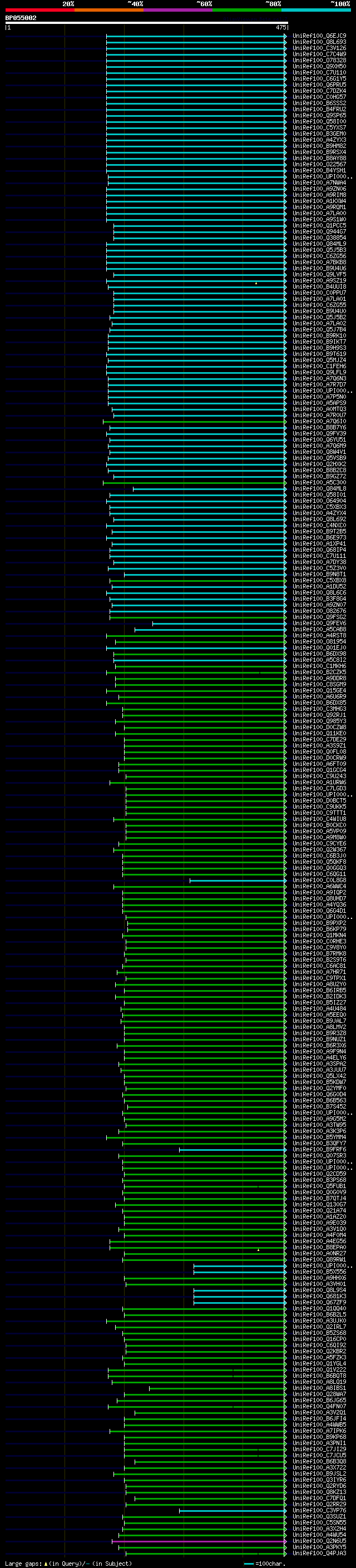Select the UniRef100_Q9LVF5 label

click(x=319, y=275)
